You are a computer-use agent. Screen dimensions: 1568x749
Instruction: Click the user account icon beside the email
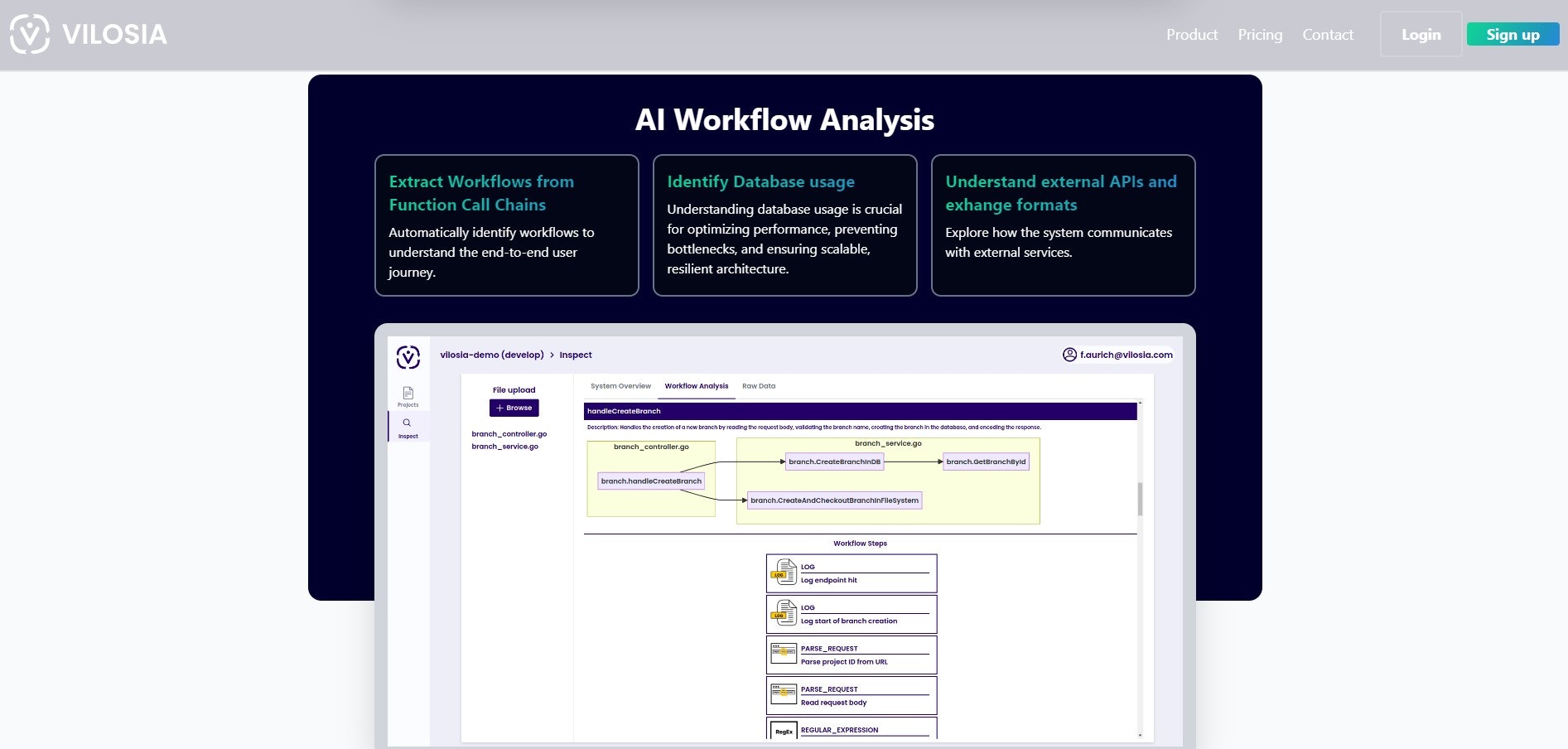tap(1069, 355)
